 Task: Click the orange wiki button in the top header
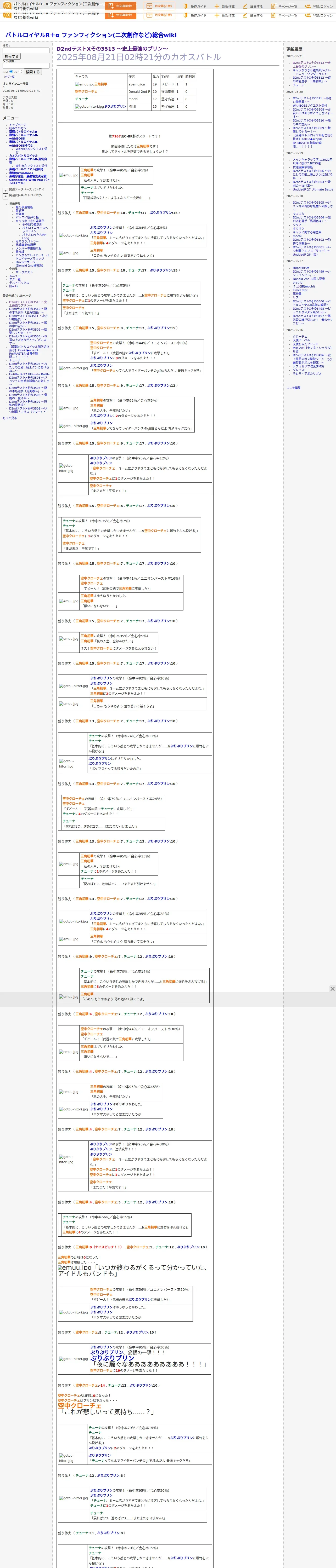(120, 6)
